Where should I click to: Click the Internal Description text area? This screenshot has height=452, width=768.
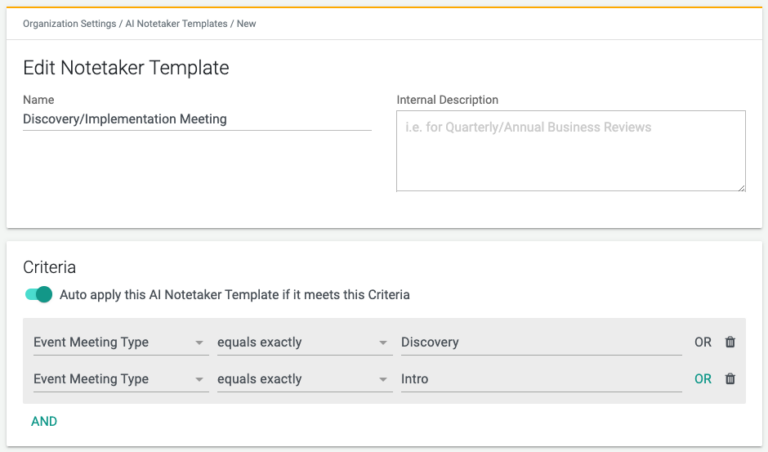click(571, 151)
